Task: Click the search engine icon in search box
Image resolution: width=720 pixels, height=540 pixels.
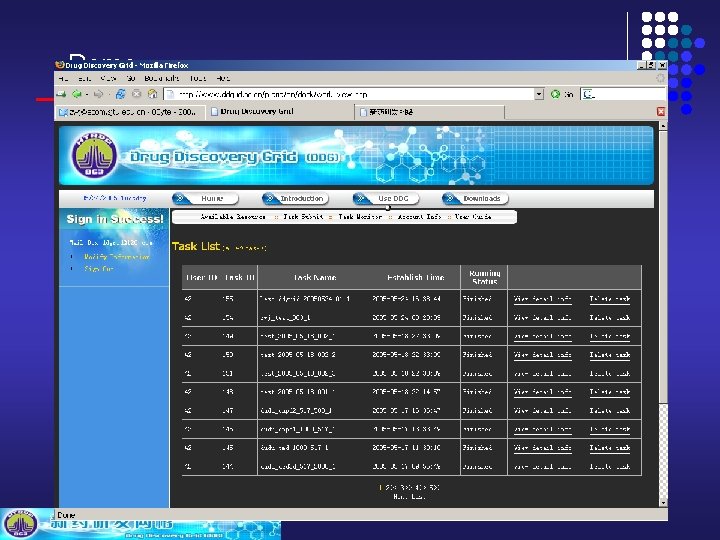Action: (x=588, y=94)
